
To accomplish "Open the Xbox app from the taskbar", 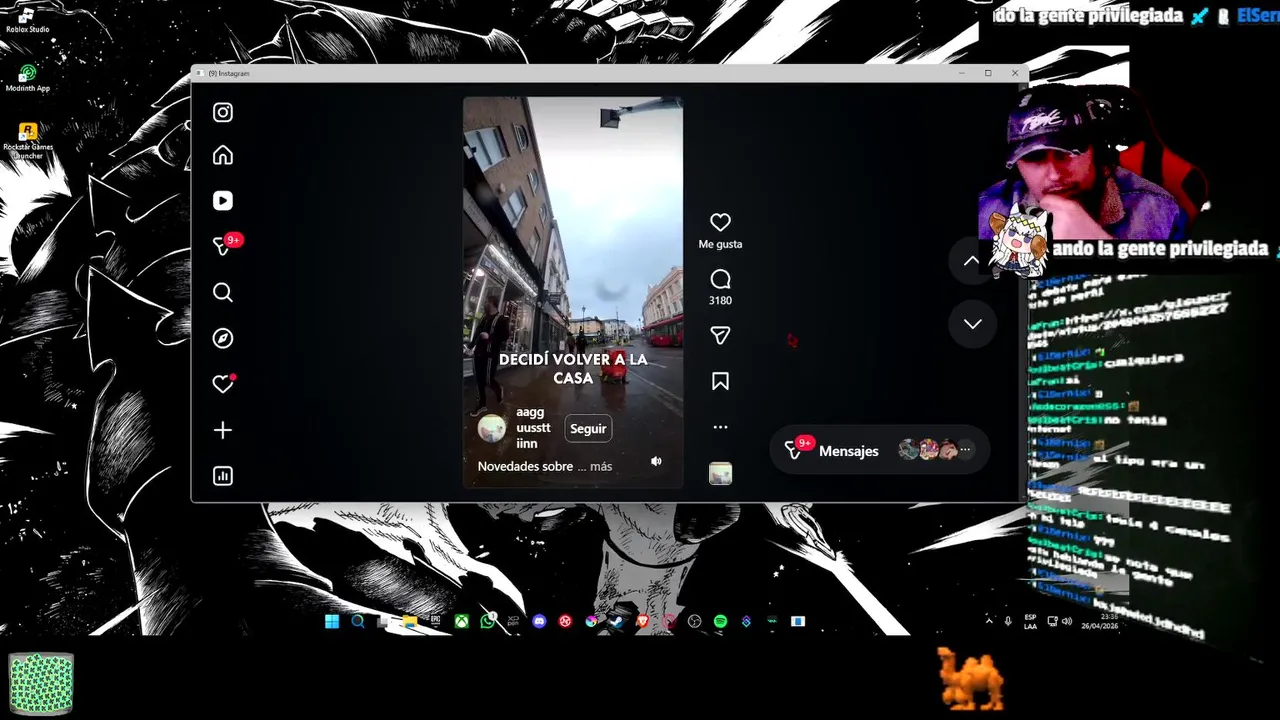I will tap(462, 621).
